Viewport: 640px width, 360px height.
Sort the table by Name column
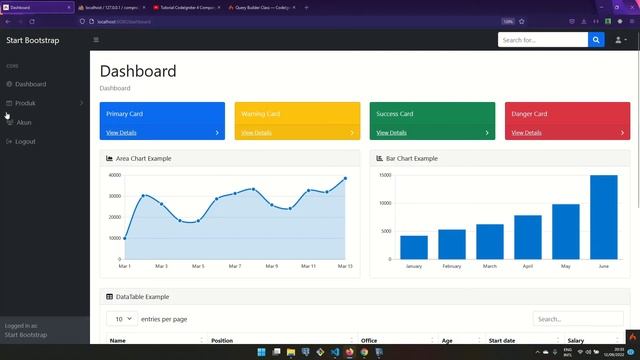[156, 340]
